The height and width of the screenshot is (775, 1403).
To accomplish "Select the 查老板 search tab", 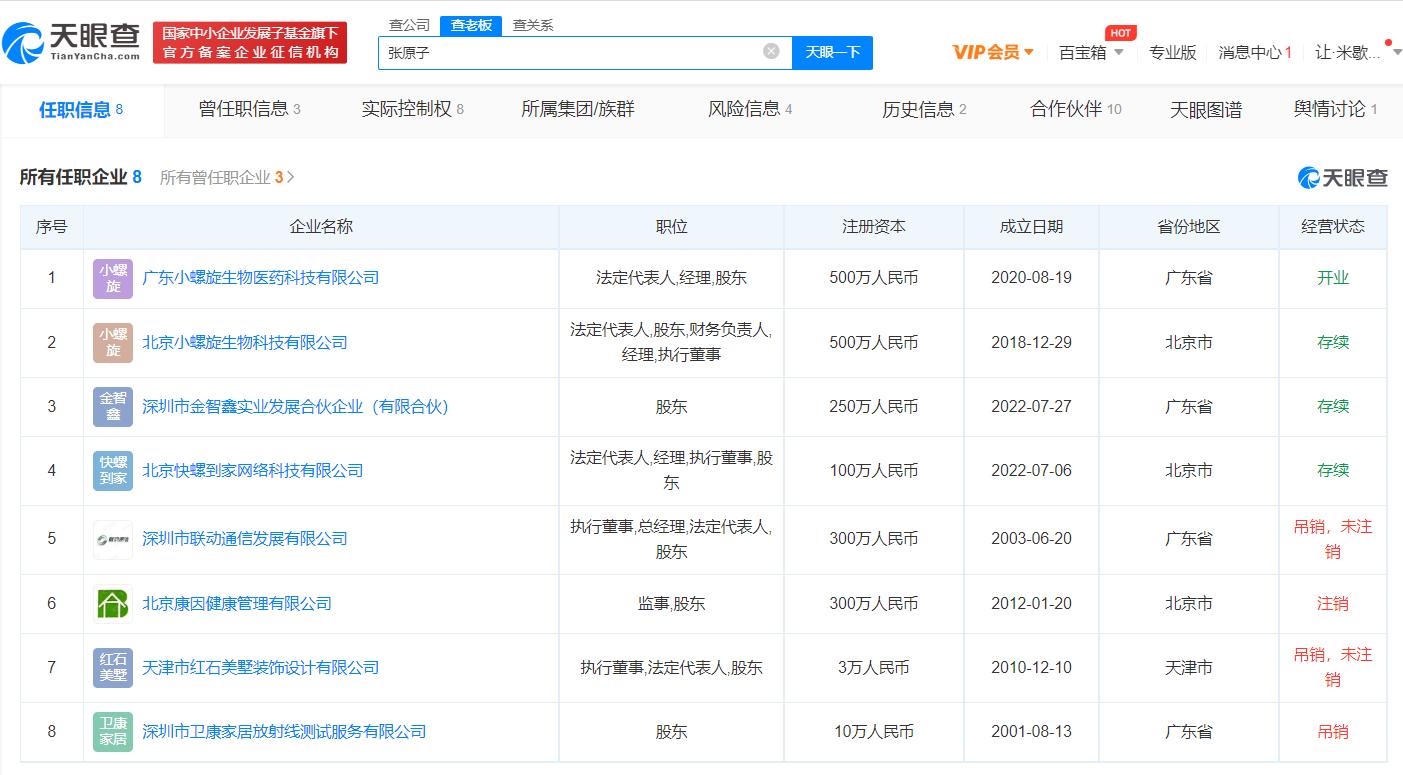I will tap(471, 25).
